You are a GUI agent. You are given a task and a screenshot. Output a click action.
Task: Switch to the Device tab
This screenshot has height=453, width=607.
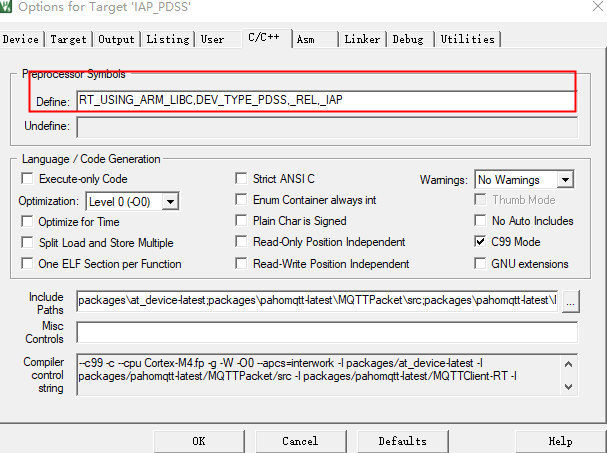[21, 39]
